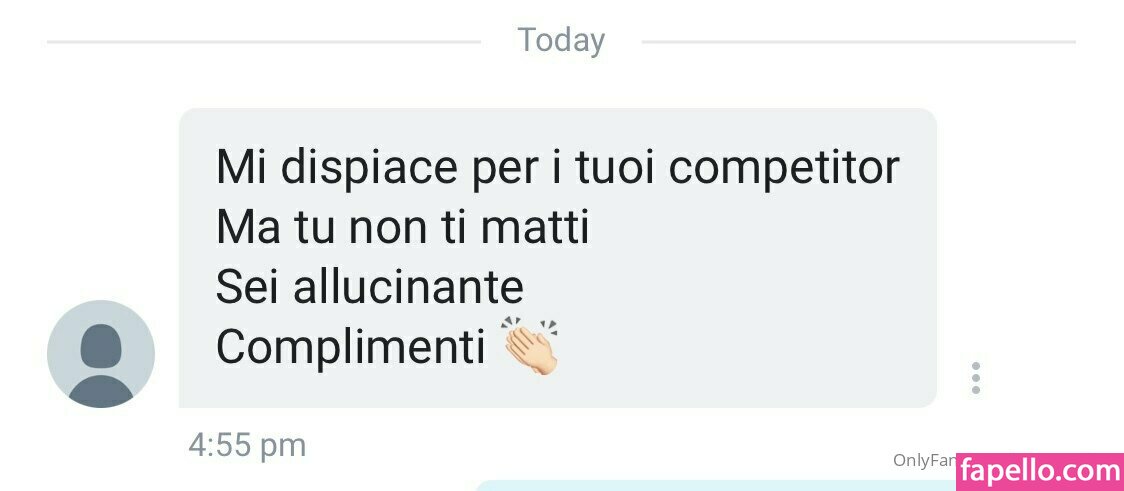Select the line "Ma tu non ti matti"
Screen dimensions: 1124x491
(402, 227)
